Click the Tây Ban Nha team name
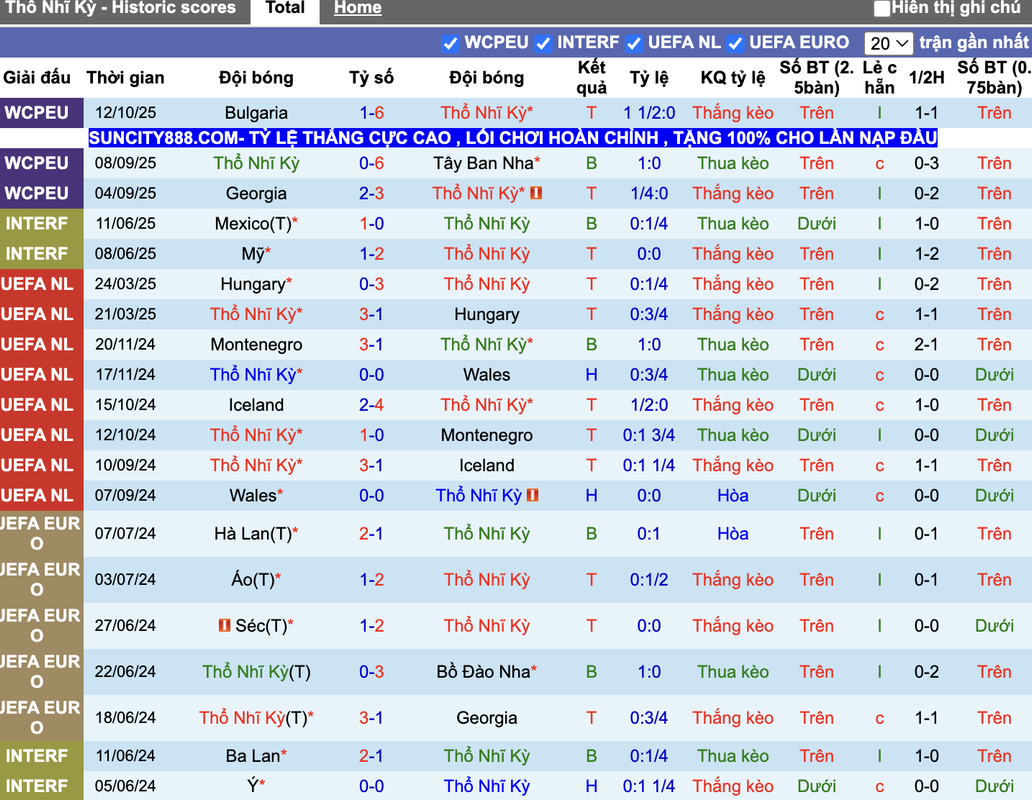 [484, 163]
